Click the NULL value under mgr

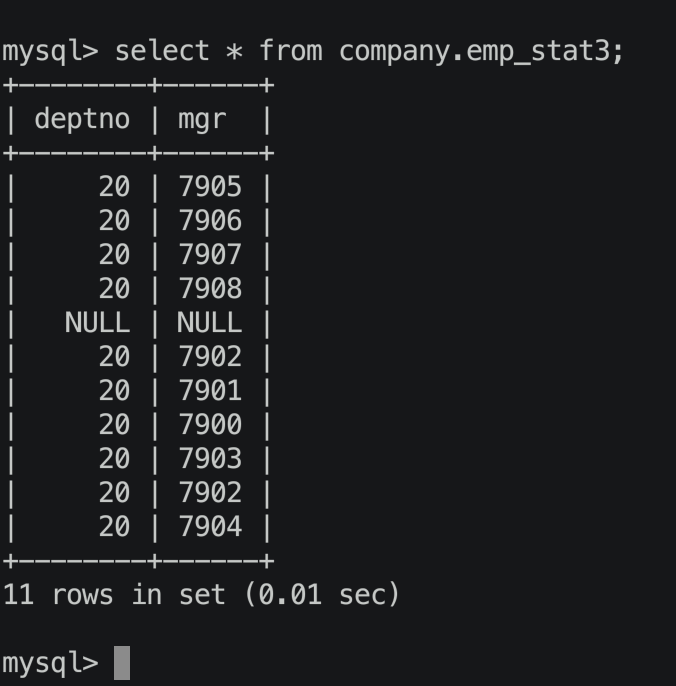click(210, 322)
